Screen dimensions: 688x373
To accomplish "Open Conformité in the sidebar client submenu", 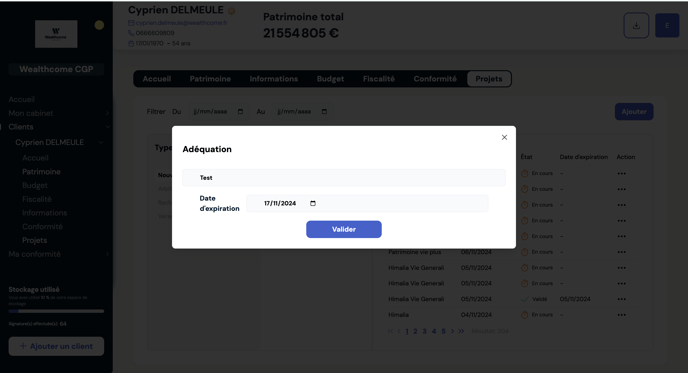I will click(x=42, y=226).
